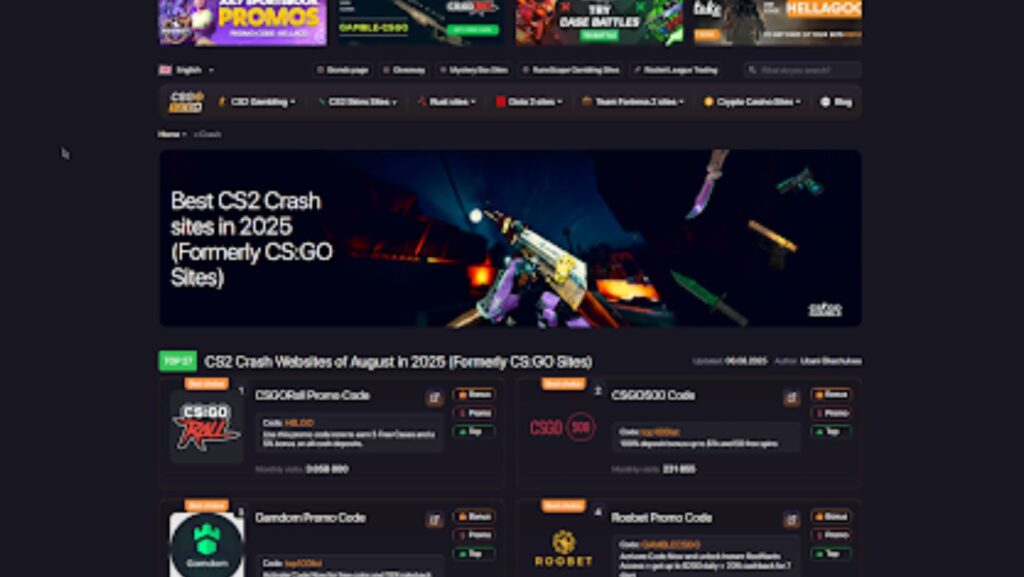This screenshot has height=577, width=1024.
Task: Click the CSGO500 logo image
Action: click(x=563, y=428)
